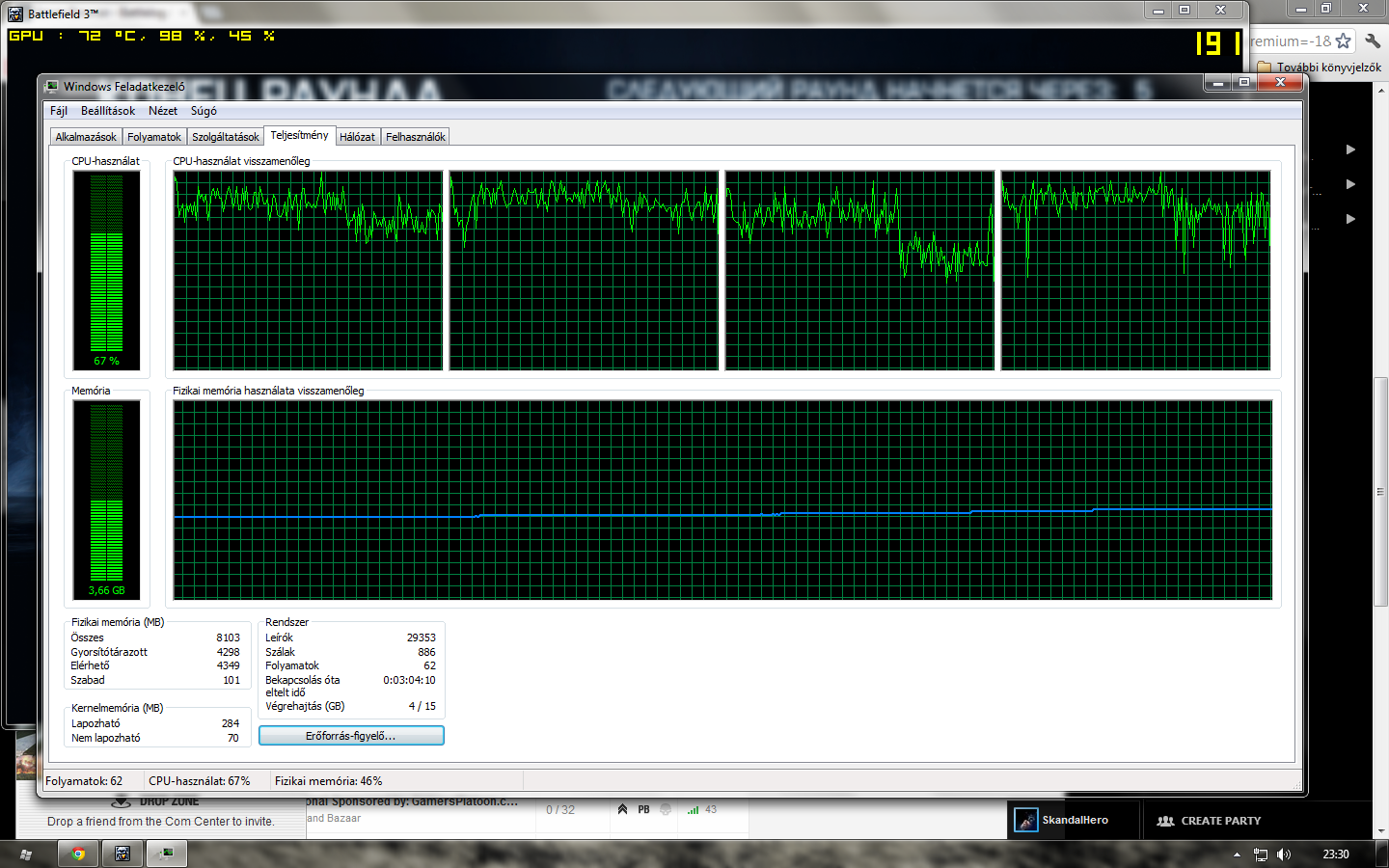Click the first play arrow in browser sidebar
Viewport: 1389px width, 868px height.
pyautogui.click(x=1350, y=149)
